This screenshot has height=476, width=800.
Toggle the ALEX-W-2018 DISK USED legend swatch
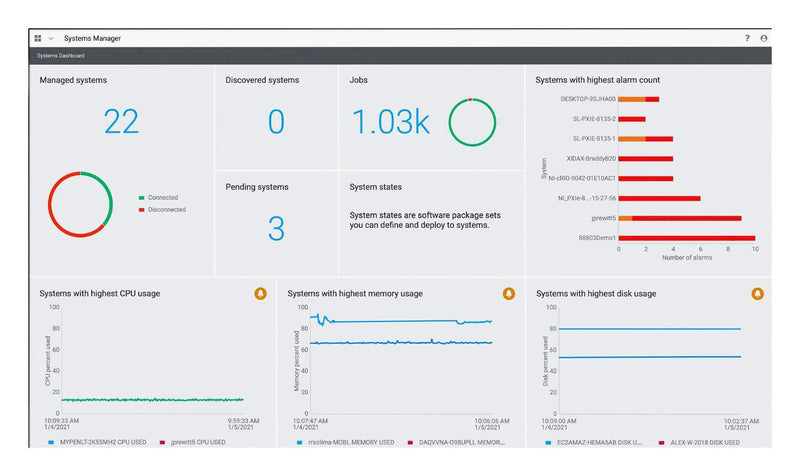pyautogui.click(x=661, y=442)
